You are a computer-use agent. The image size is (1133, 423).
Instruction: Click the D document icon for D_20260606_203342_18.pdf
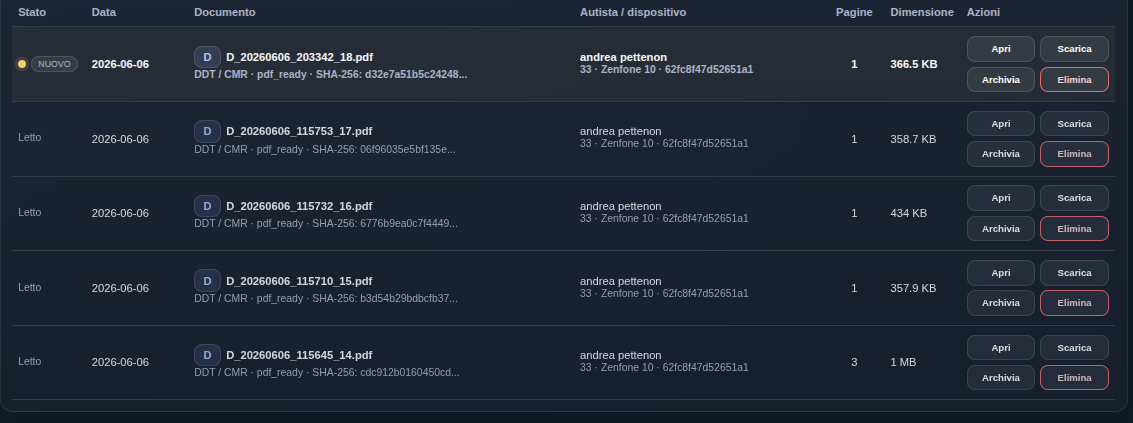tap(207, 57)
